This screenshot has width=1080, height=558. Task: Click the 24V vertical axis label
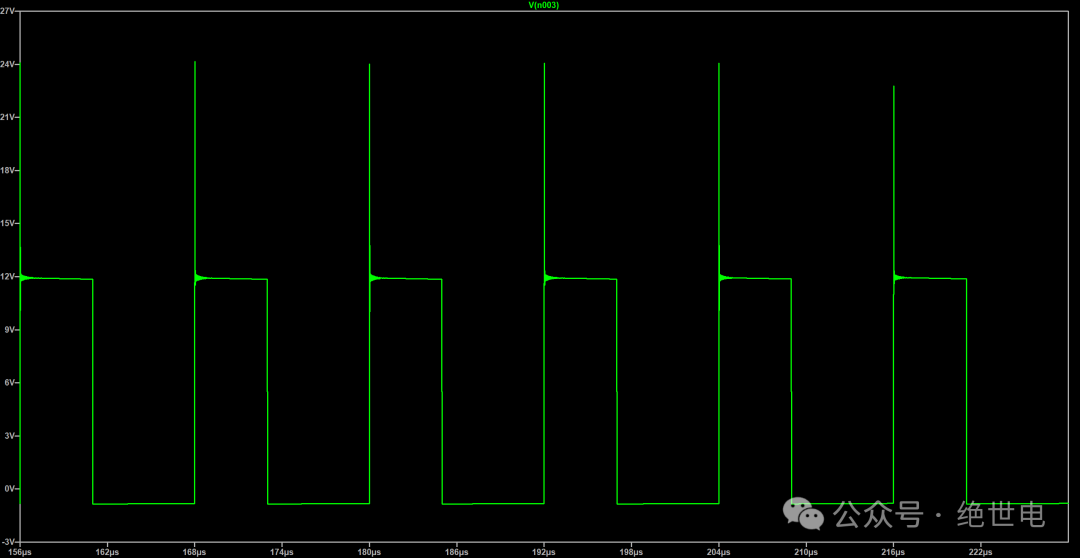pyautogui.click(x=9, y=65)
